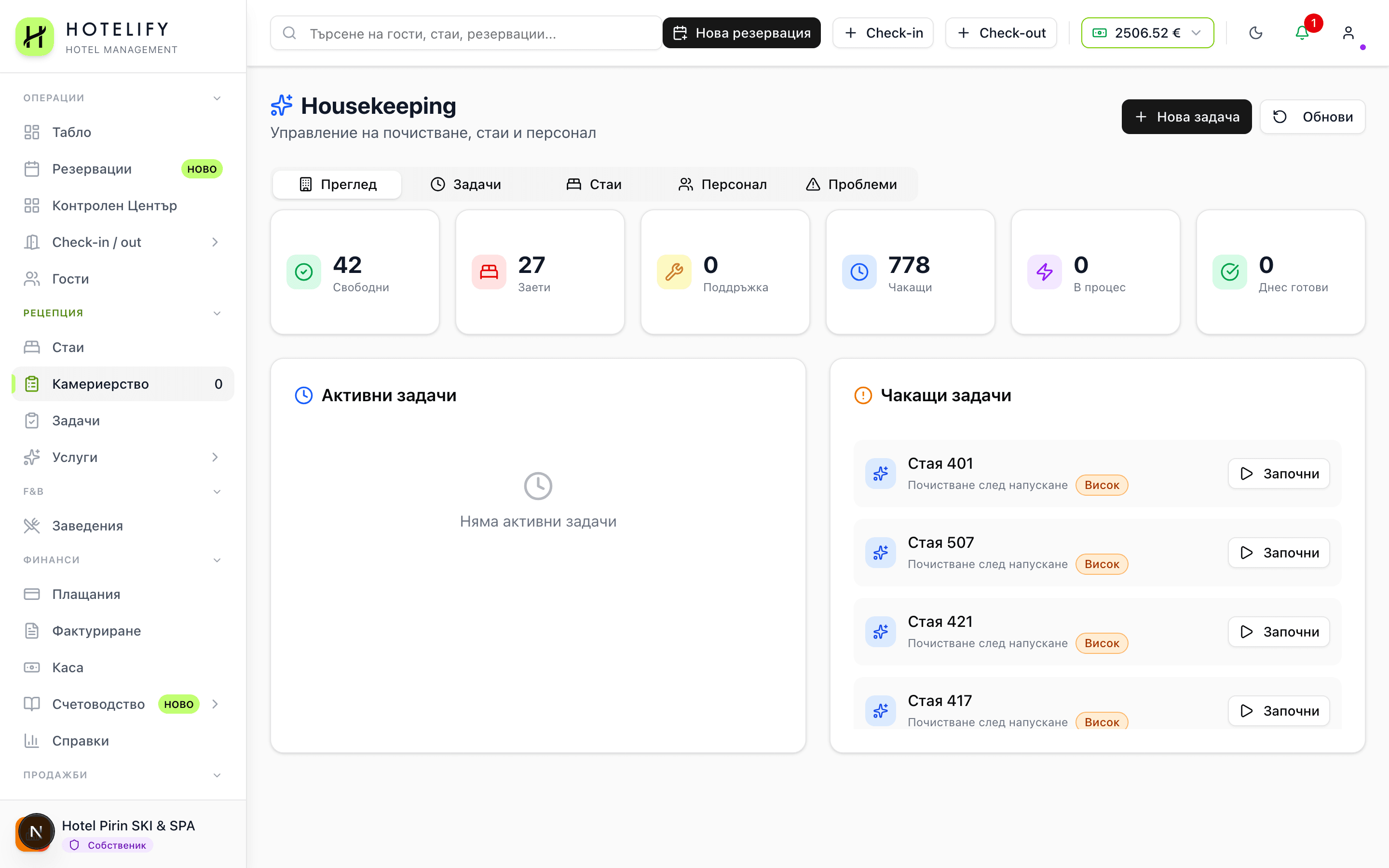Screen dimensions: 1389x868
Task: Expand the Check-in / out submenu
Action: coord(215,242)
